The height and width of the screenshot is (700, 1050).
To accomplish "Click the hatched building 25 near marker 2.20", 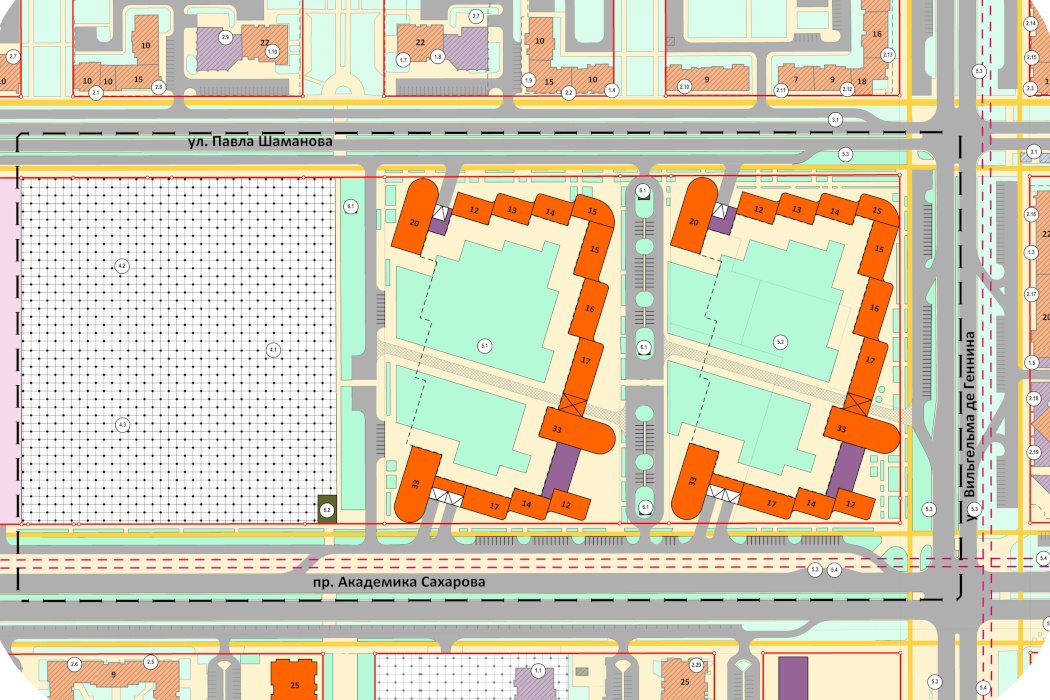I will tap(684, 680).
